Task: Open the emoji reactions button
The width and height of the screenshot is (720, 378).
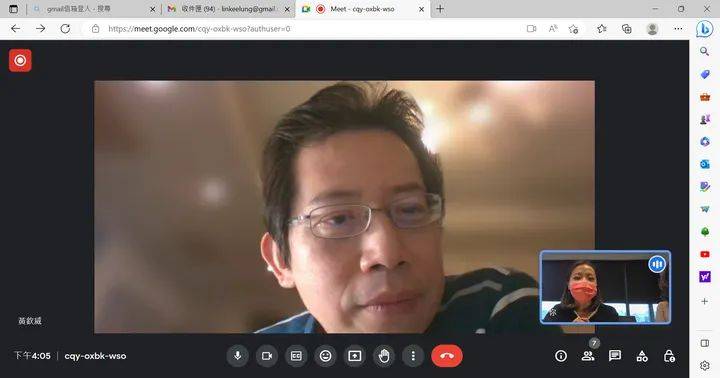Action: pos(326,356)
